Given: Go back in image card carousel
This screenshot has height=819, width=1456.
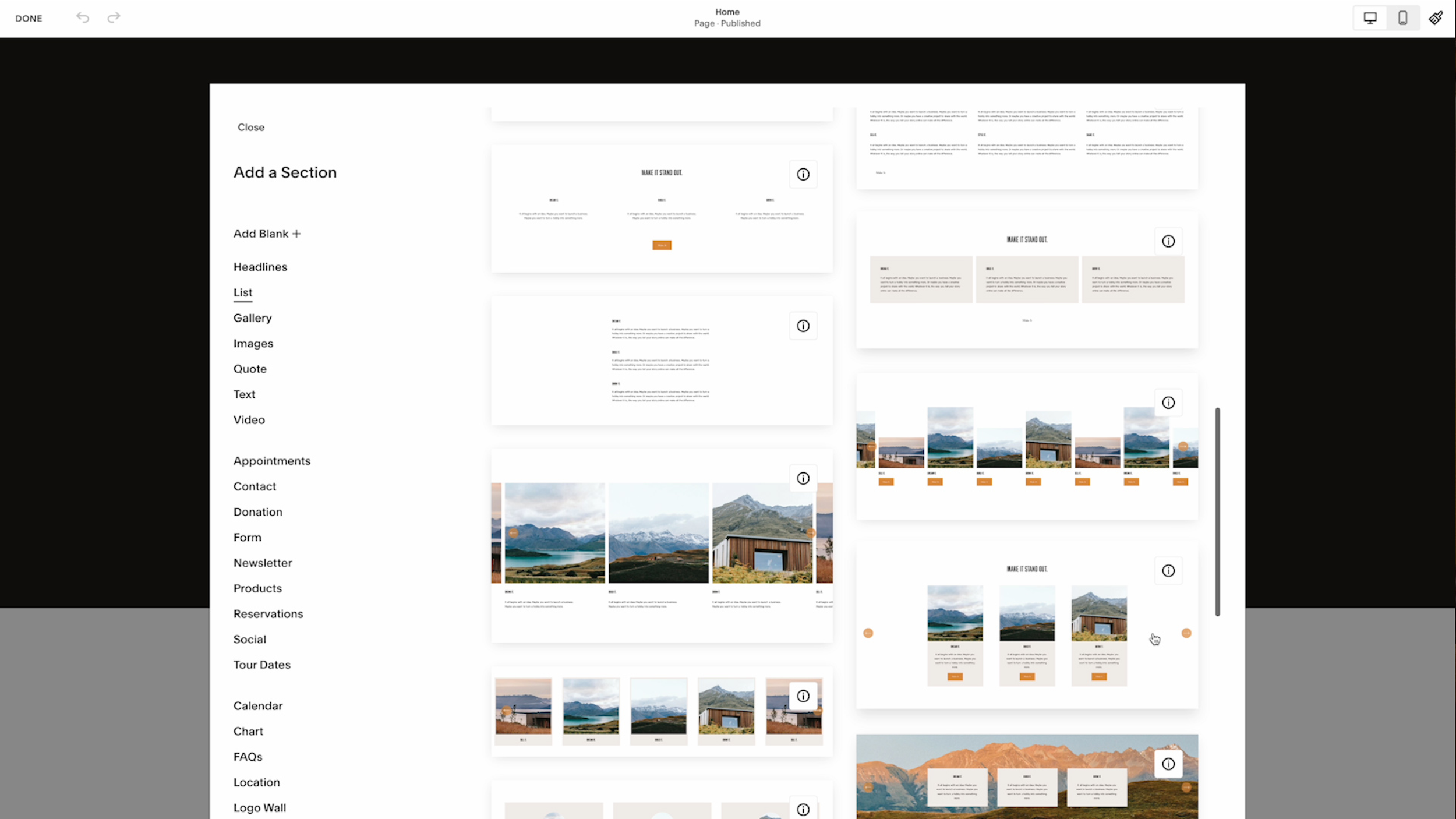Looking at the screenshot, I should pos(868,633).
